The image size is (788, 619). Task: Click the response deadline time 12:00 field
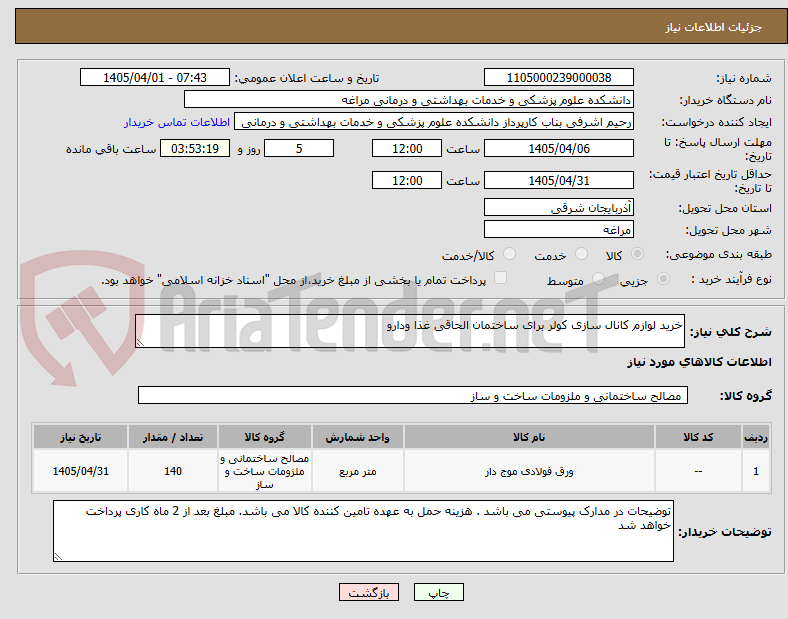coord(407,148)
